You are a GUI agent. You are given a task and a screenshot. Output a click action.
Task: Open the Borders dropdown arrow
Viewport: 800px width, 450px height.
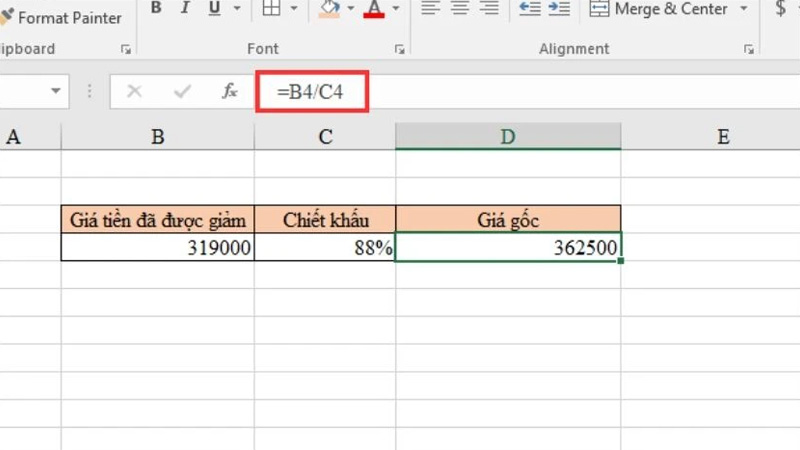click(x=294, y=8)
